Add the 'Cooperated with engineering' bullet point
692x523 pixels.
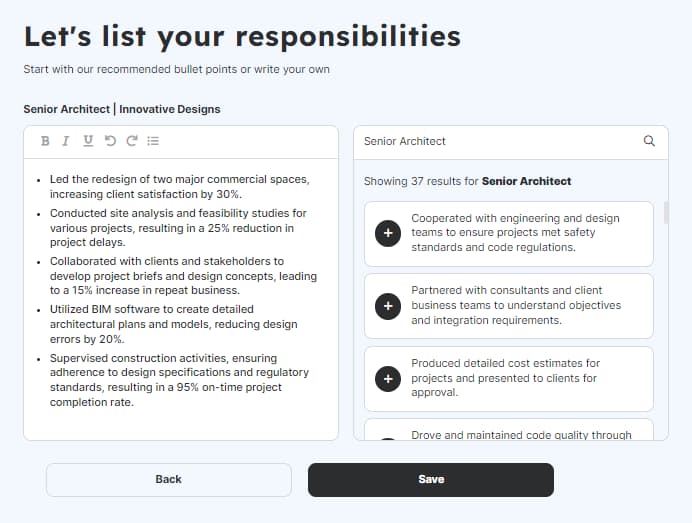point(387,233)
